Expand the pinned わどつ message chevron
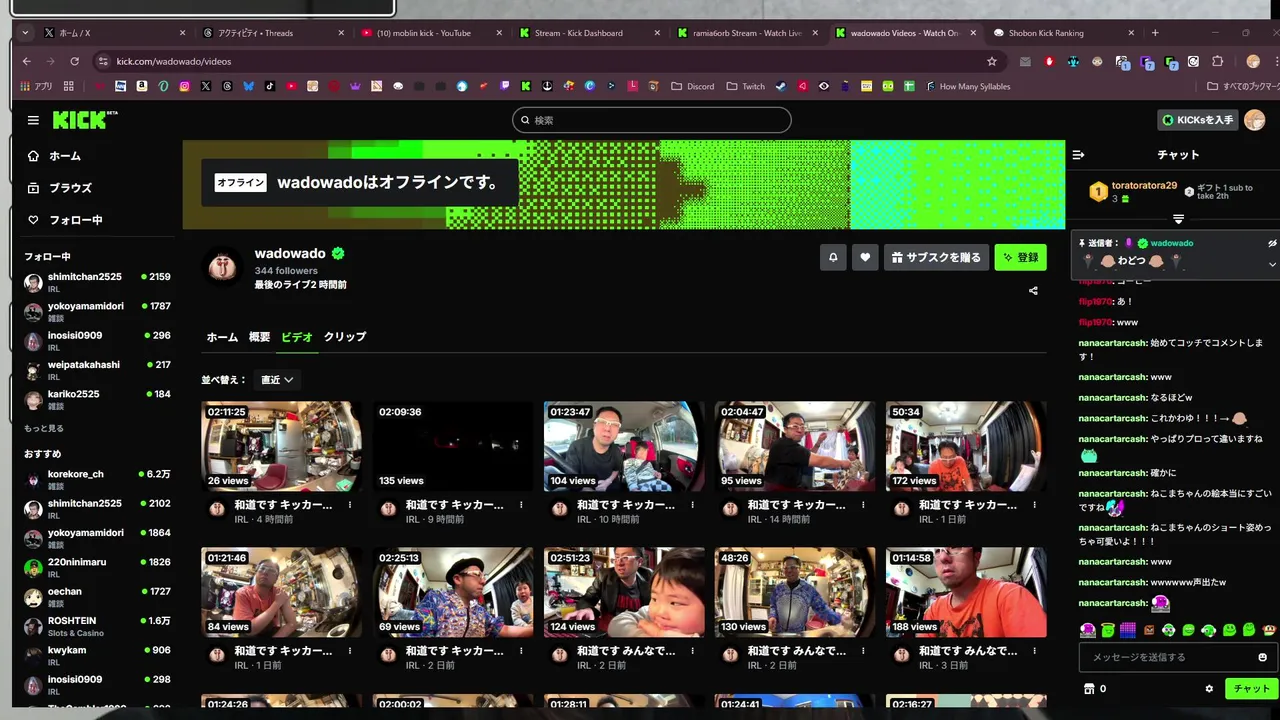1280x720 pixels. pos(1272,264)
